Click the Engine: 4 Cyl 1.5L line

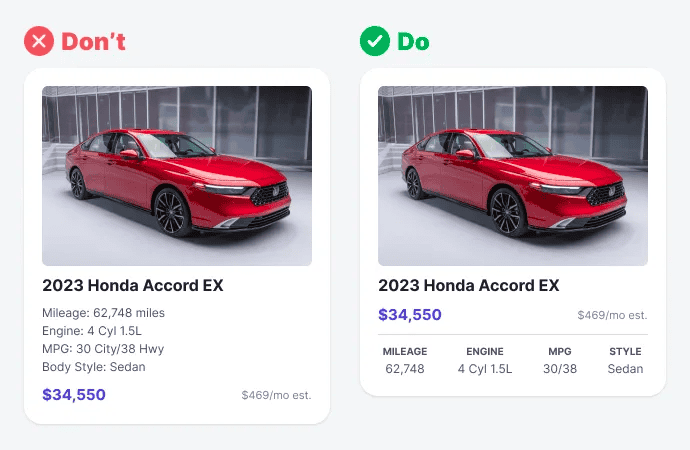92,331
